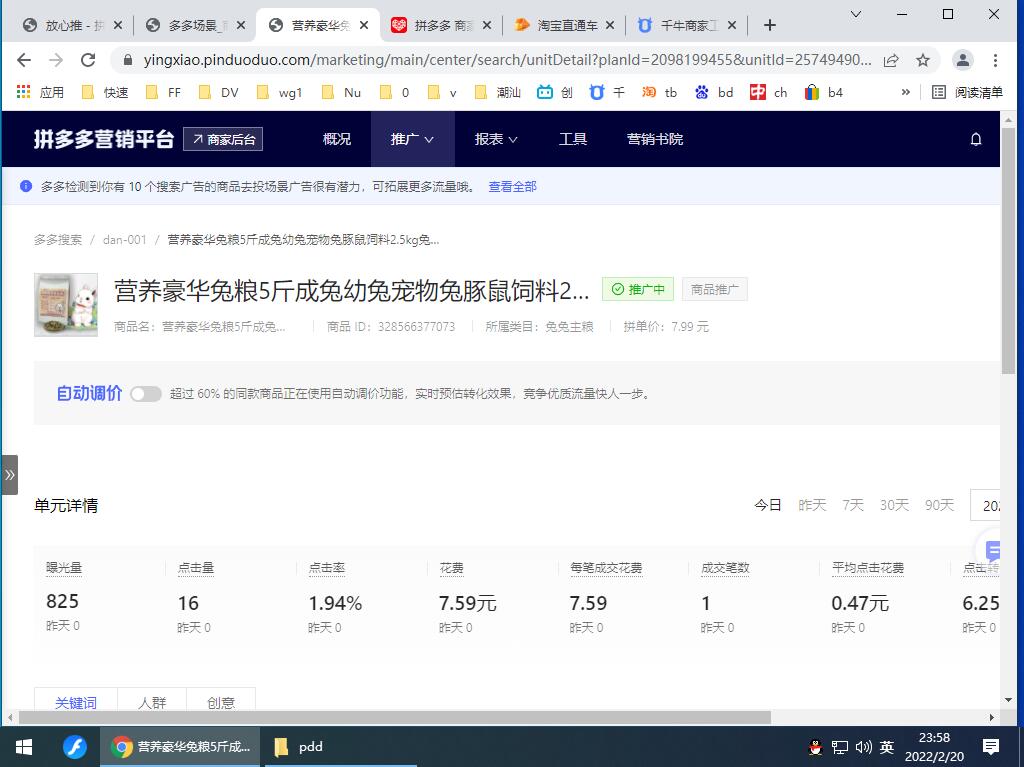1024x767 pixels.
Task: Click the share page icon in address bar
Action: click(891, 60)
